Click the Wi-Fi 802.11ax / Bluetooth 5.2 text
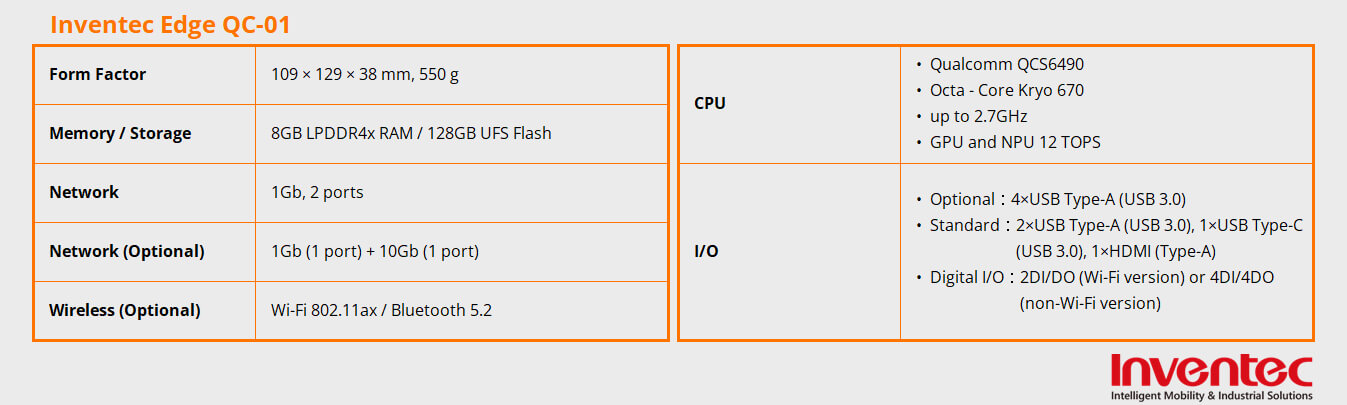 382,310
